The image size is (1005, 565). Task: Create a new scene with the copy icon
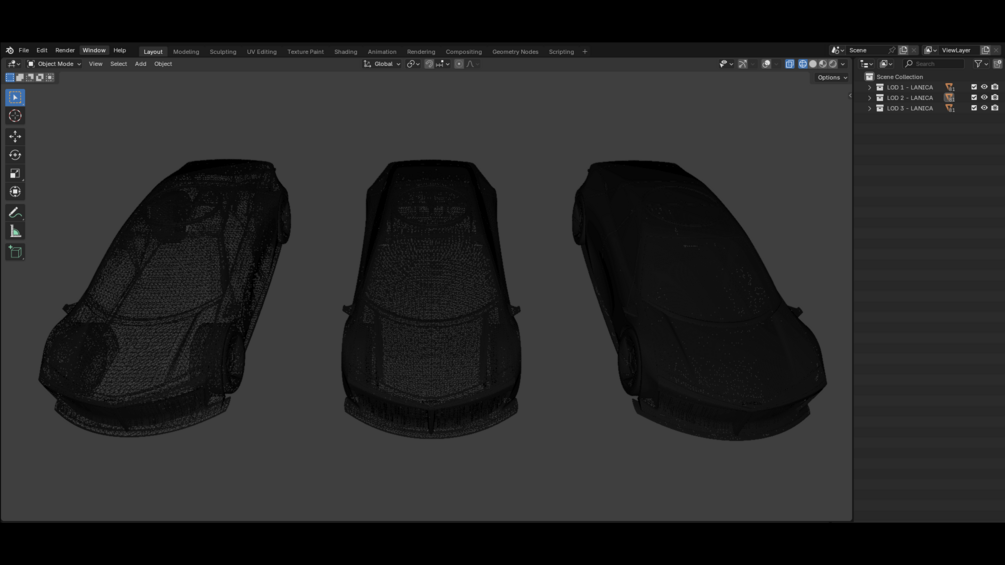903,50
